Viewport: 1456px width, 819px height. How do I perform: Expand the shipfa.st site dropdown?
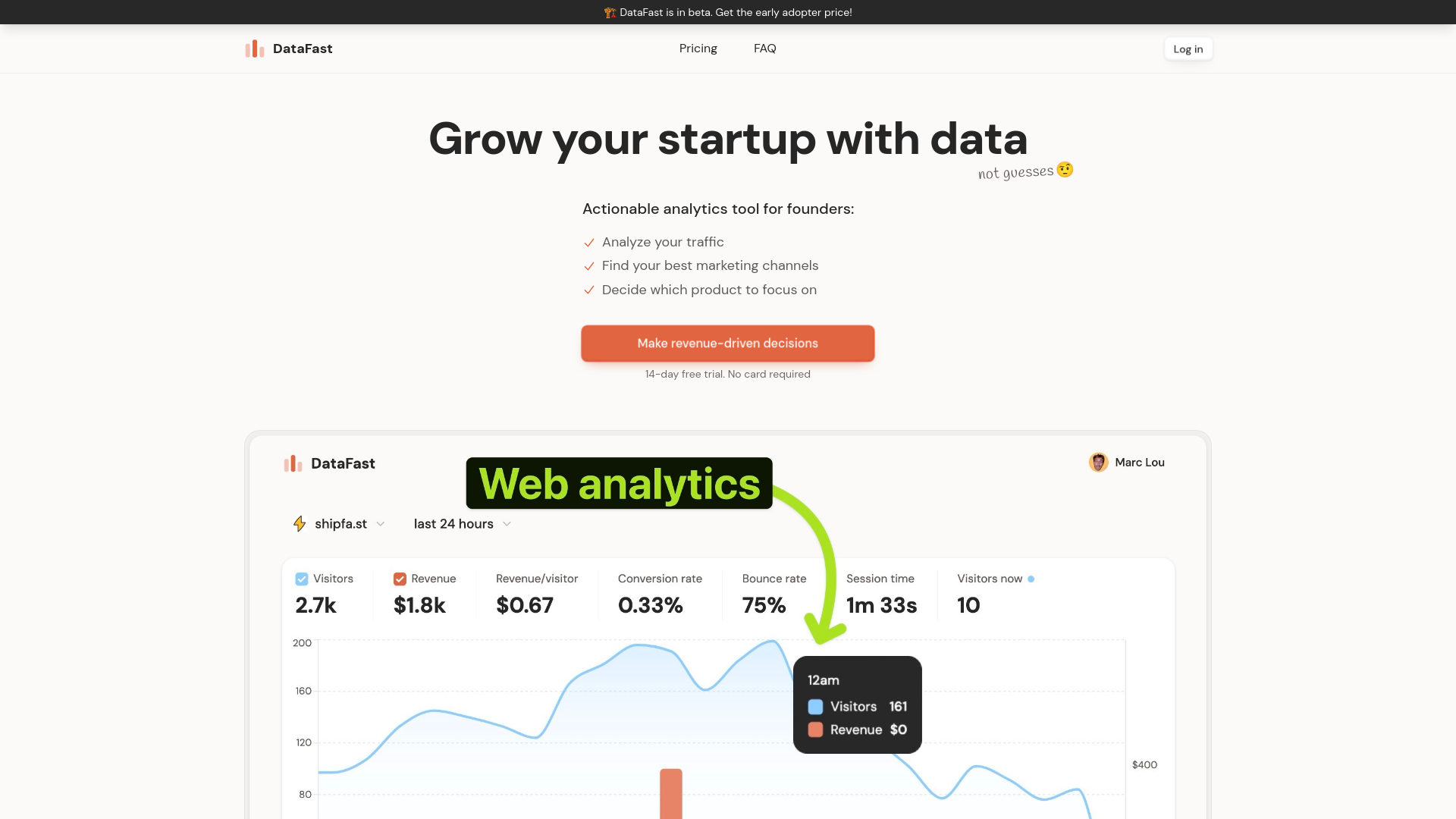340,524
